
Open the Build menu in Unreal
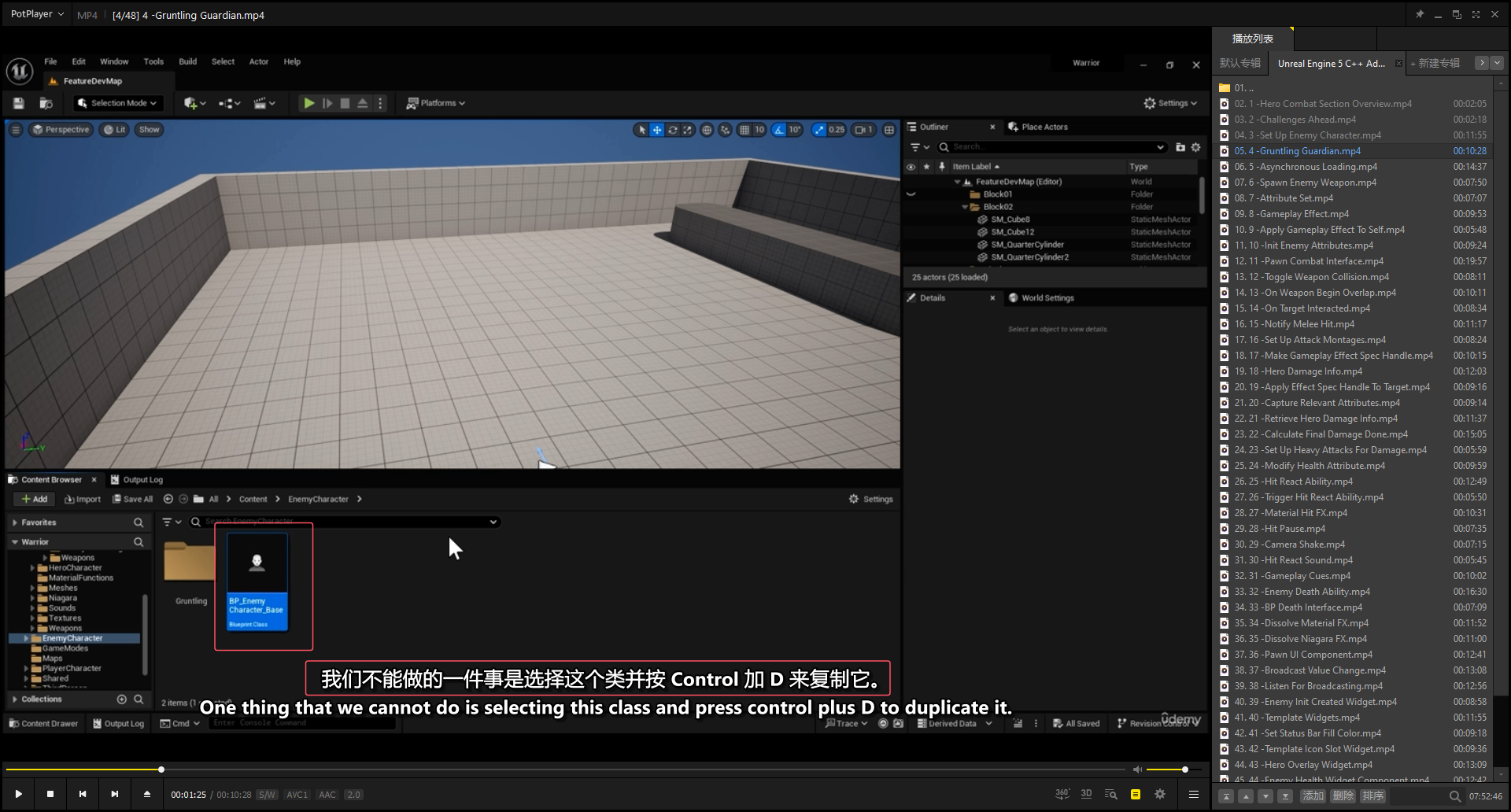coord(187,61)
